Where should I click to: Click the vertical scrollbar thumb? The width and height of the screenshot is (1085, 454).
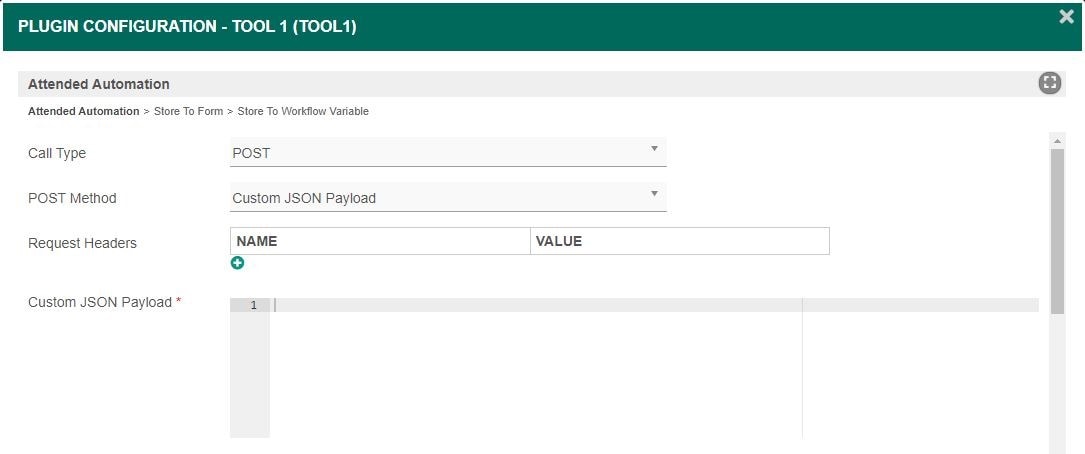pos(1057,230)
